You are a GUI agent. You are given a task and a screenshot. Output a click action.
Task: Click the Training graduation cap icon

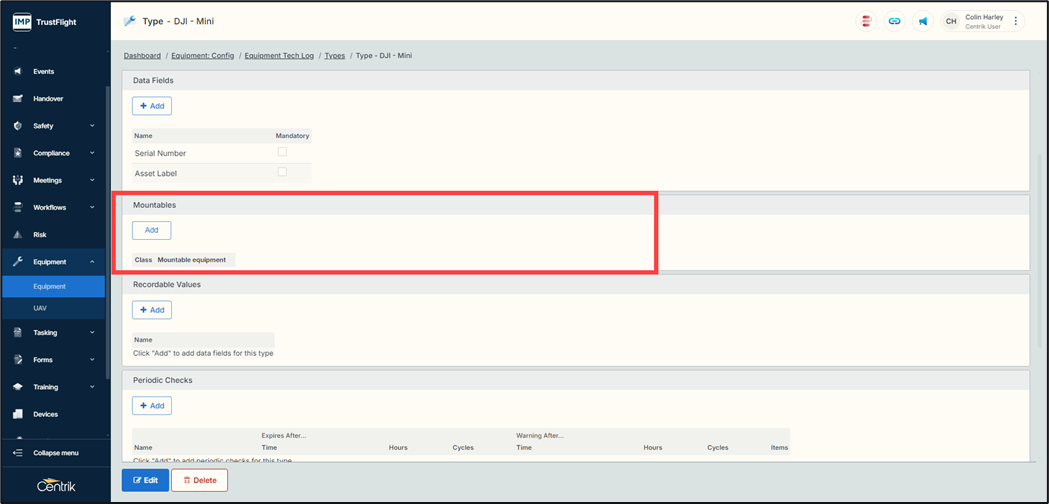pyautogui.click(x=18, y=387)
